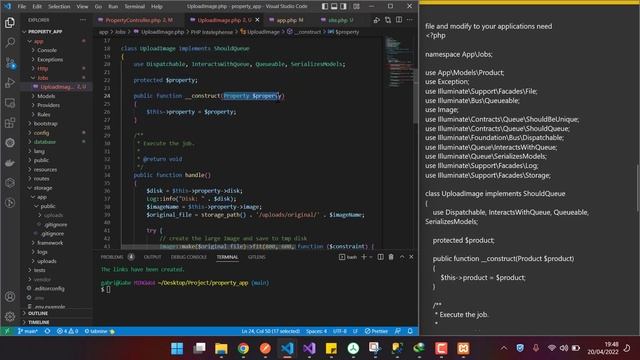Open the Manage gear in activity bar
This screenshot has width=640, height=360.
click(10, 316)
